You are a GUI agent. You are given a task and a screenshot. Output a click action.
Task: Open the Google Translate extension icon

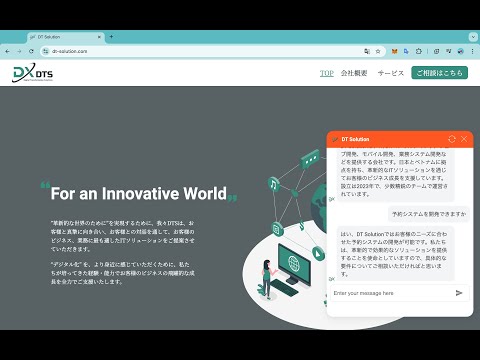click(406, 51)
